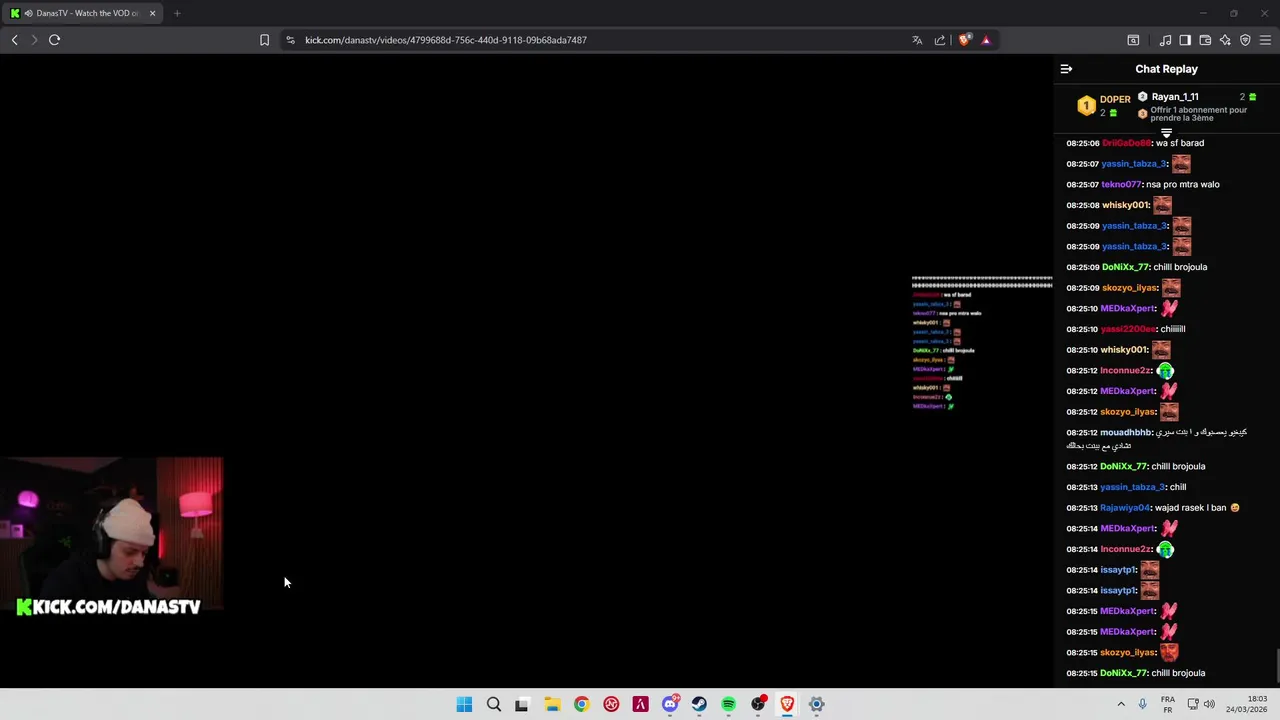Open the Brave VPN shield icon
Viewport: 1280px width, 720px height.
tap(1245, 40)
